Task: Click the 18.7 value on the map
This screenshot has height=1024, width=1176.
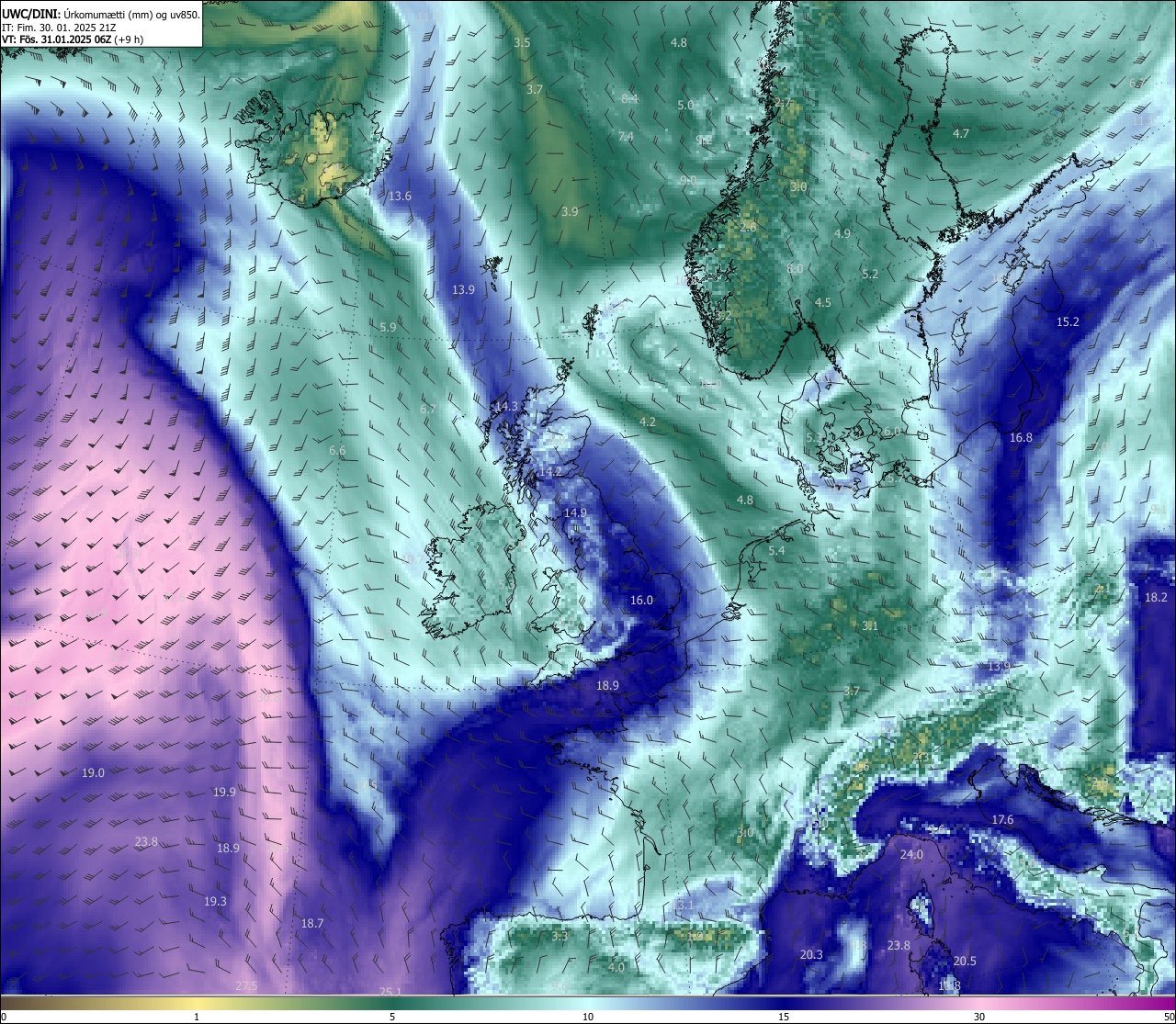Action: [x=312, y=923]
